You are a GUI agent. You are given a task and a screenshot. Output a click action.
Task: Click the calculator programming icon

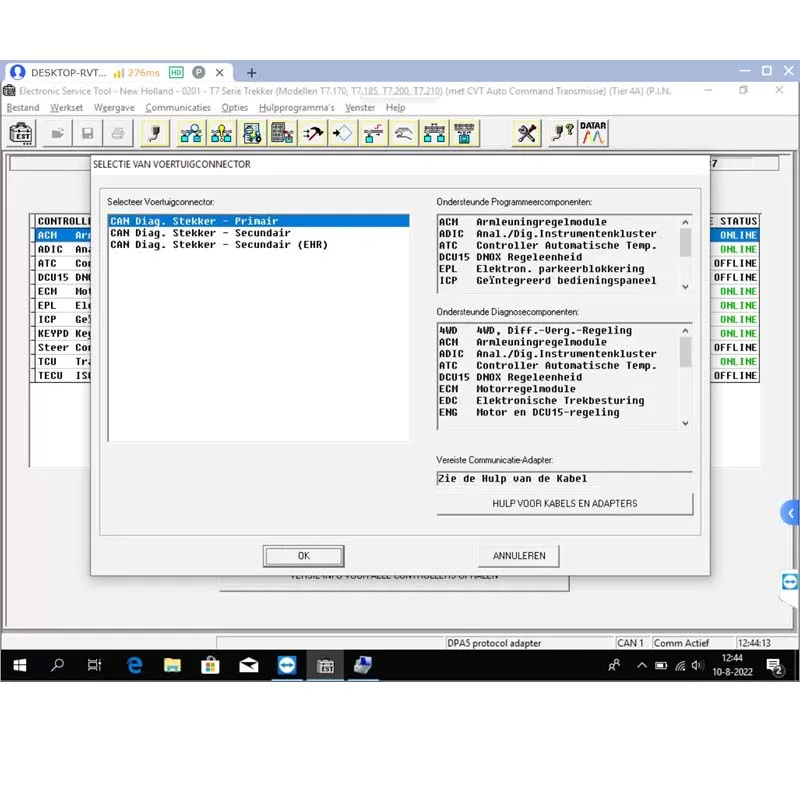pyautogui.click(x=282, y=134)
